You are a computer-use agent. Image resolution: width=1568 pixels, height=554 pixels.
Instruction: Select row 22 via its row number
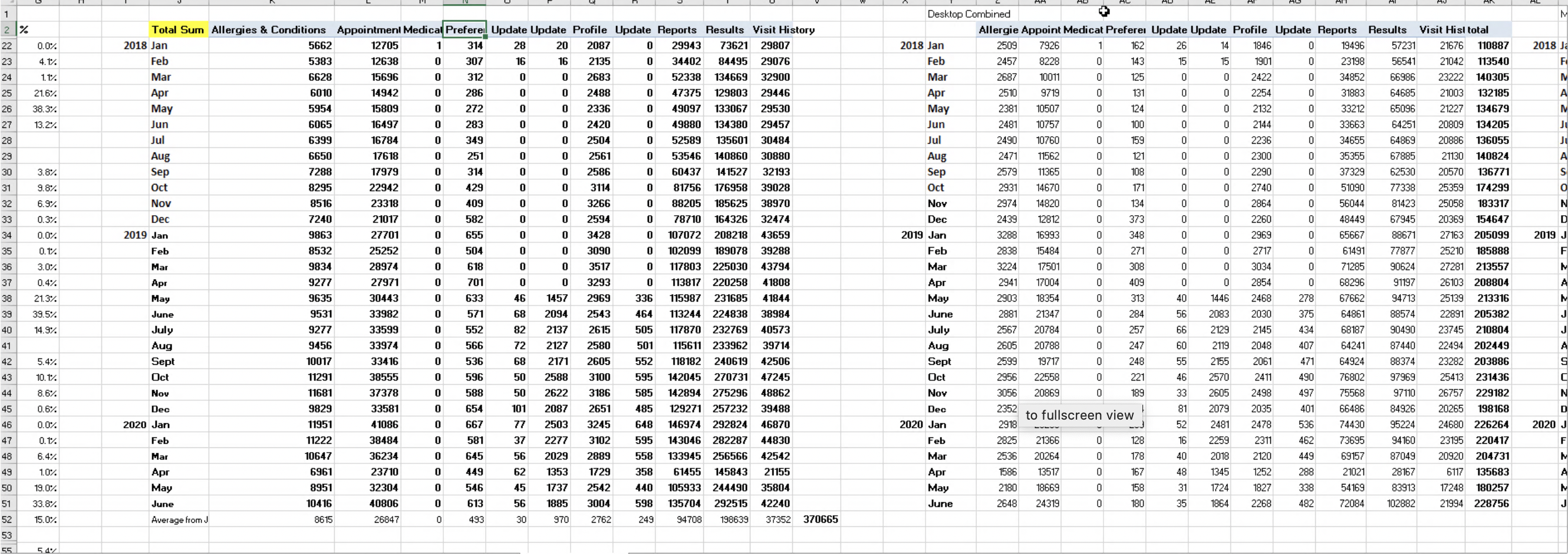6,45
